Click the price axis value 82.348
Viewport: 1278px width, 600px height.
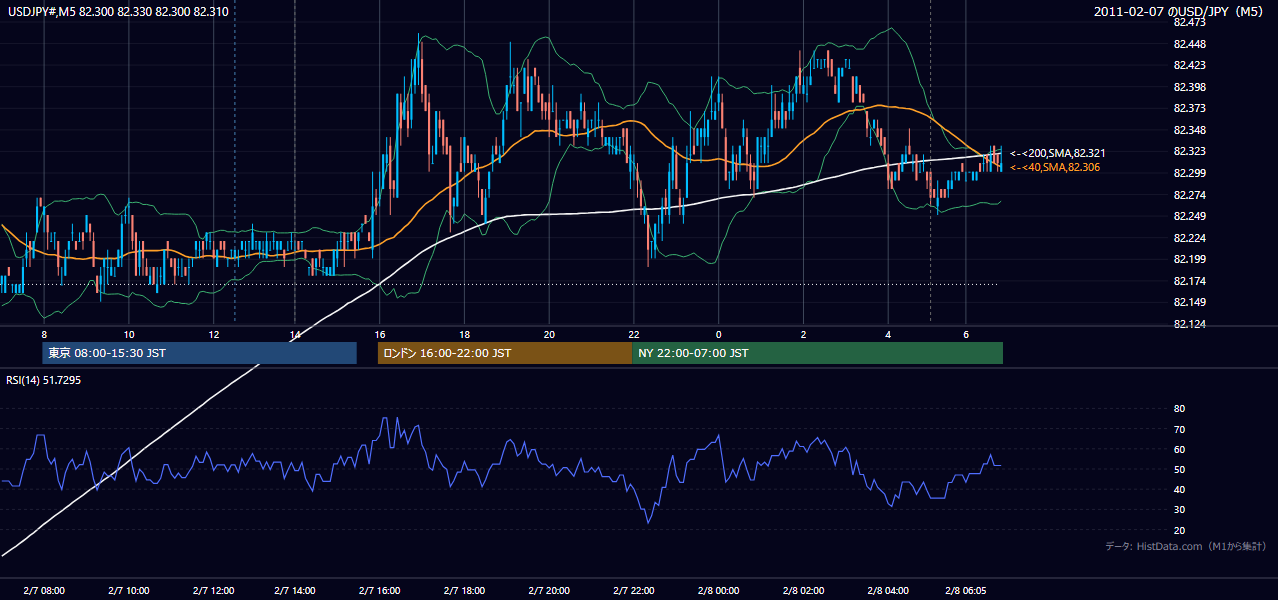pyautogui.click(x=1189, y=130)
